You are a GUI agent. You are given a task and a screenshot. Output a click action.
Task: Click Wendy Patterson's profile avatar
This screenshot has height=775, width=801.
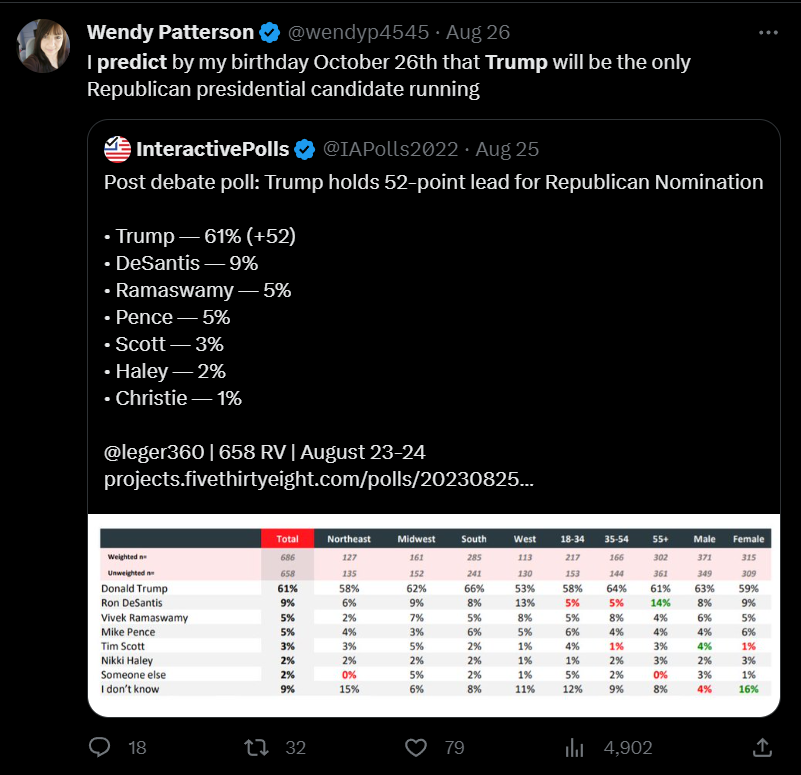(43, 46)
